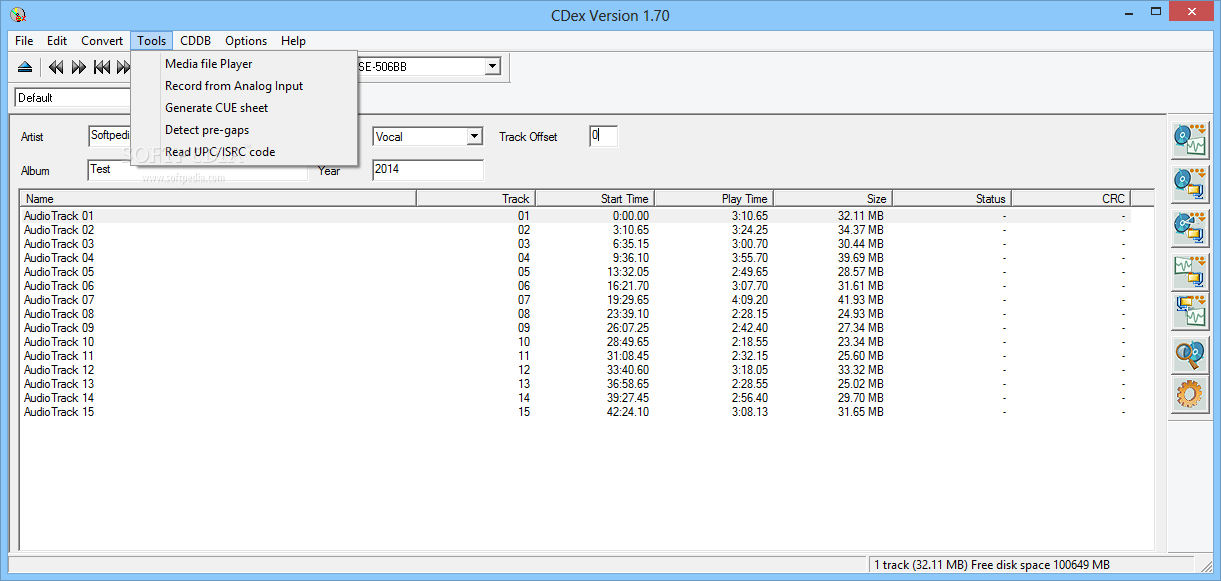Sort by the Track column header
This screenshot has width=1221, height=581.
point(475,198)
